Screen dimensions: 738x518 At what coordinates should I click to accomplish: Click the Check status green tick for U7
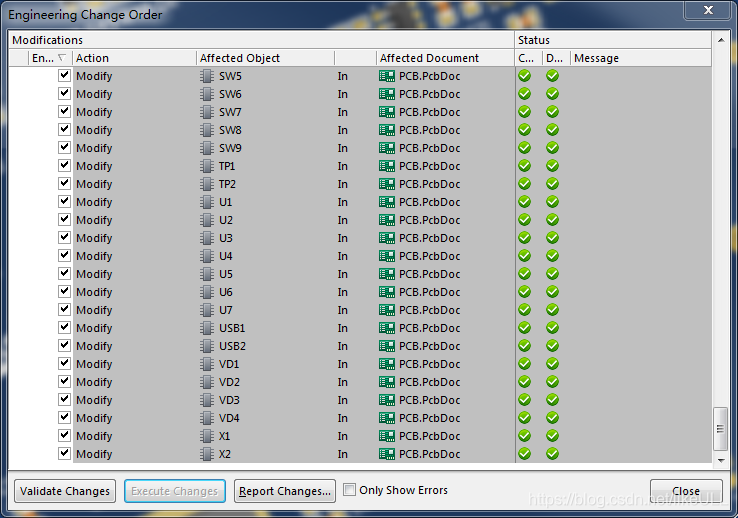(x=524, y=310)
